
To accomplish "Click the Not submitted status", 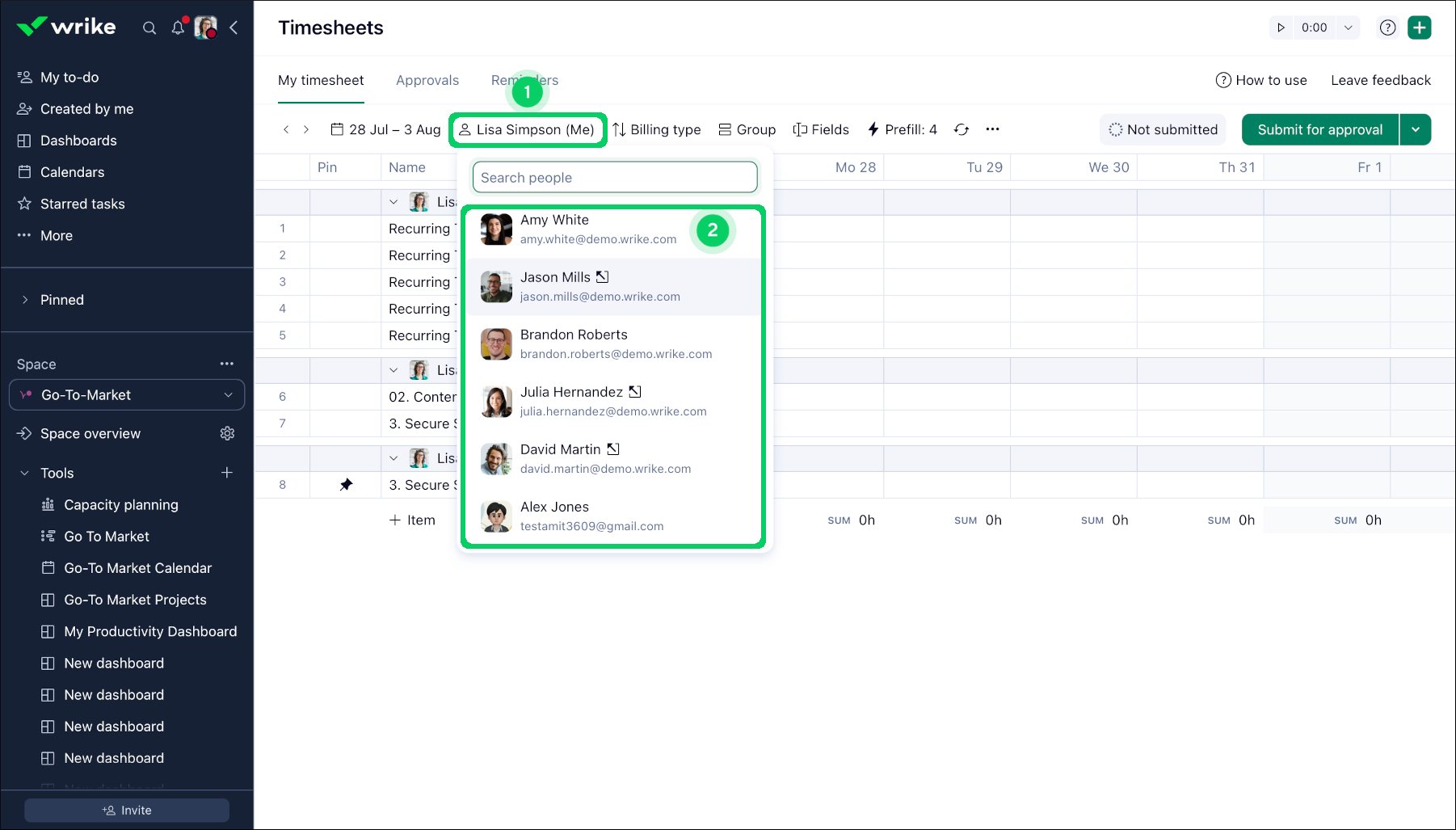I will [1163, 129].
